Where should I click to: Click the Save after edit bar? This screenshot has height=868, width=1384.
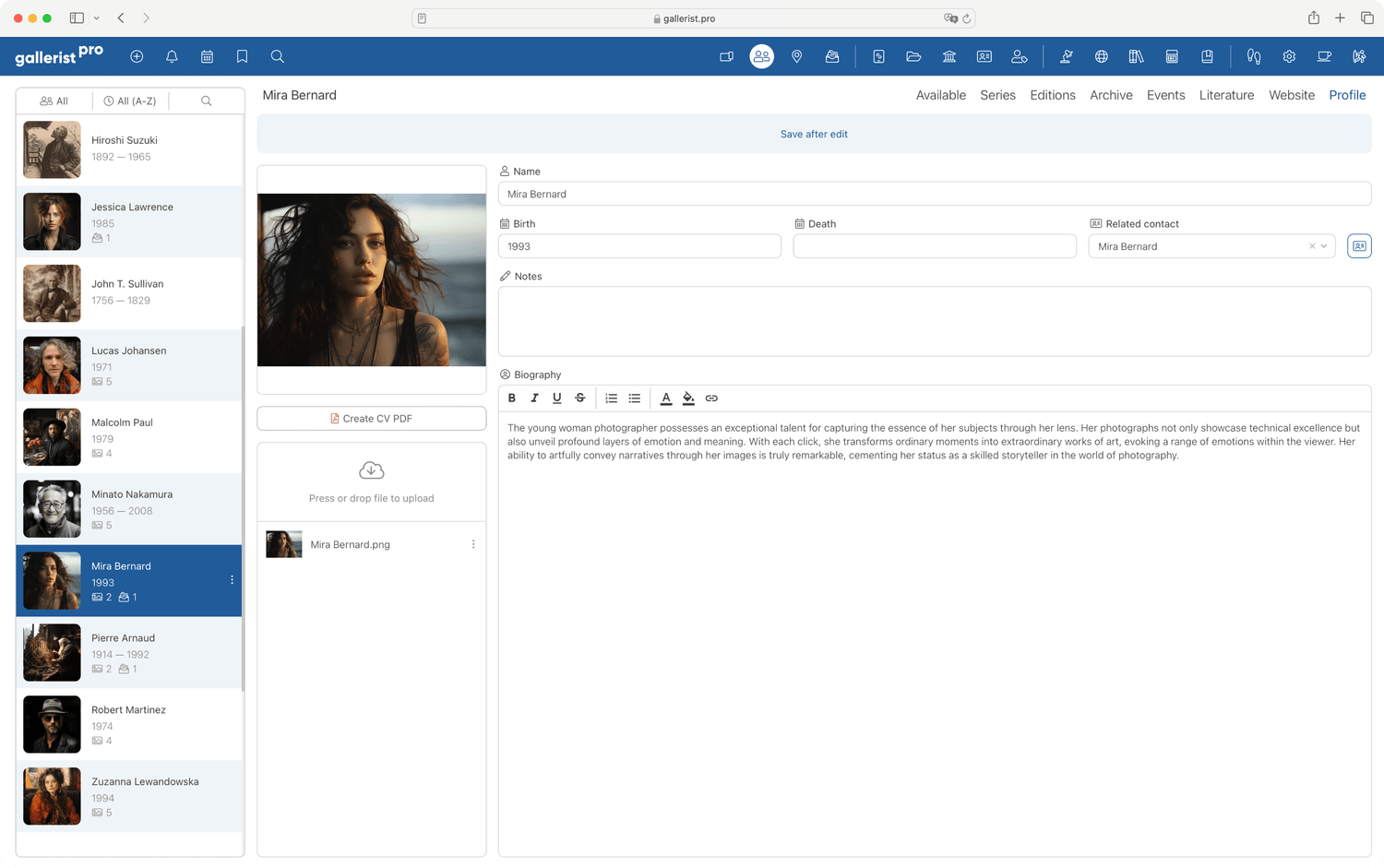pyautogui.click(x=814, y=134)
